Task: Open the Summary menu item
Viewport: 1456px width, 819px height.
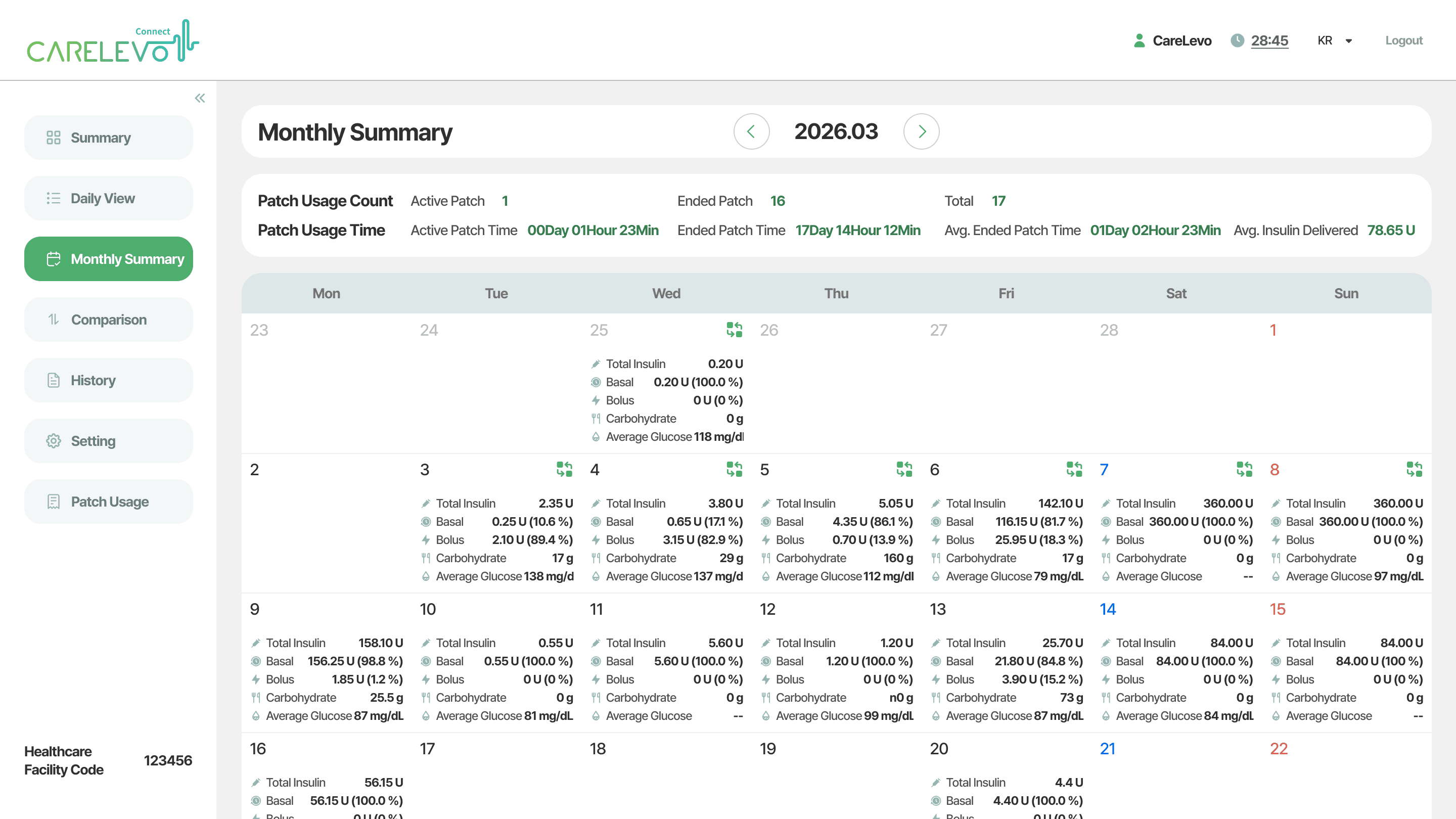Action: coord(109,138)
